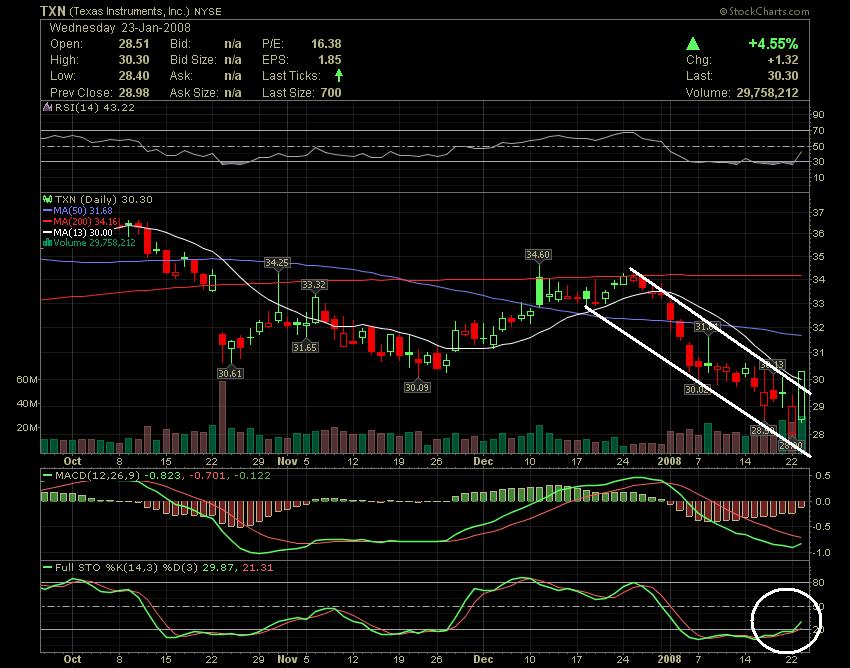Select the date Wednesday 23-Jan-2008
Image resolution: width=850 pixels, height=668 pixels.
point(120,28)
